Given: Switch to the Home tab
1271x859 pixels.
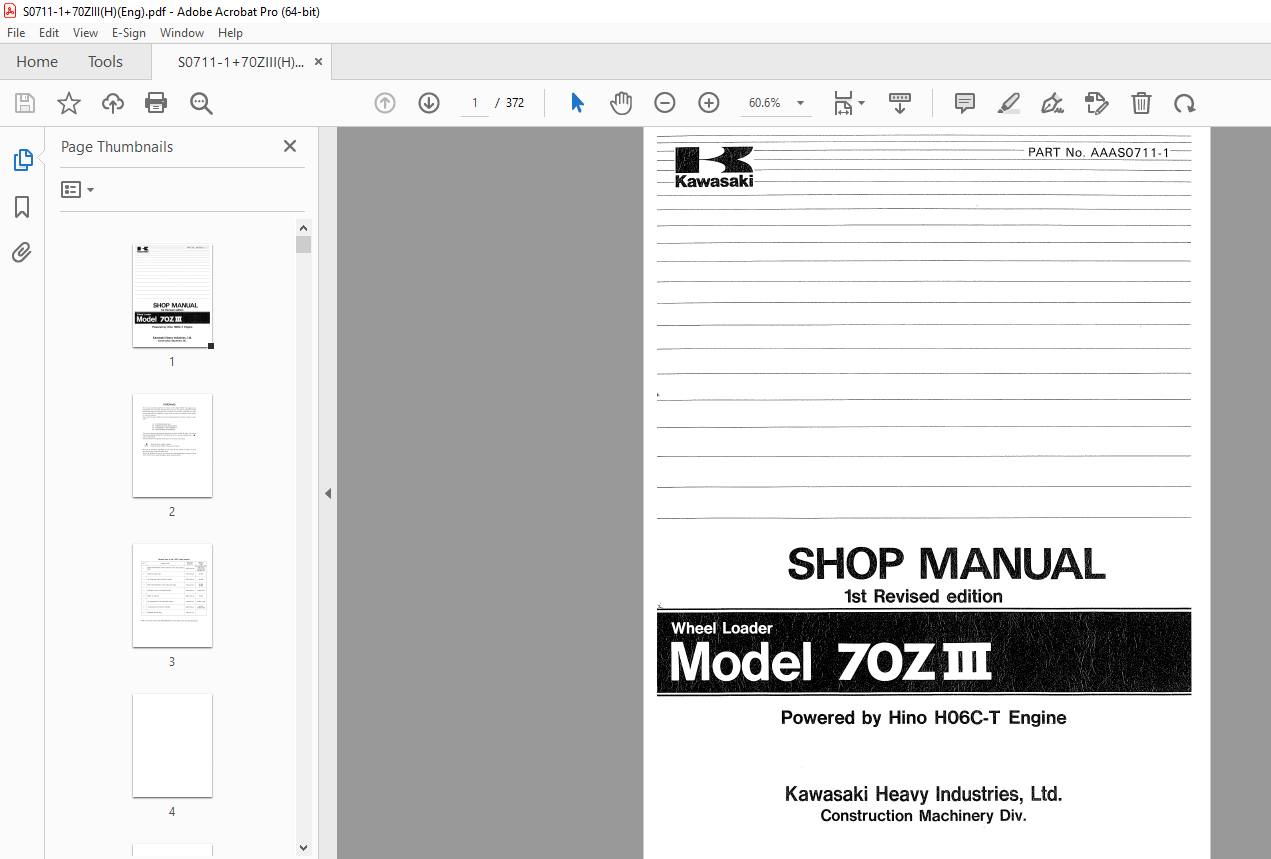Looking at the screenshot, I should (37, 62).
